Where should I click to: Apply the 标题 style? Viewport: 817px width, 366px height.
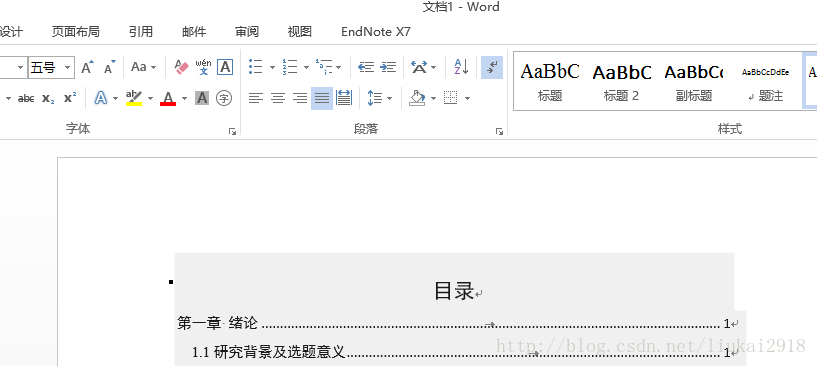[x=550, y=81]
